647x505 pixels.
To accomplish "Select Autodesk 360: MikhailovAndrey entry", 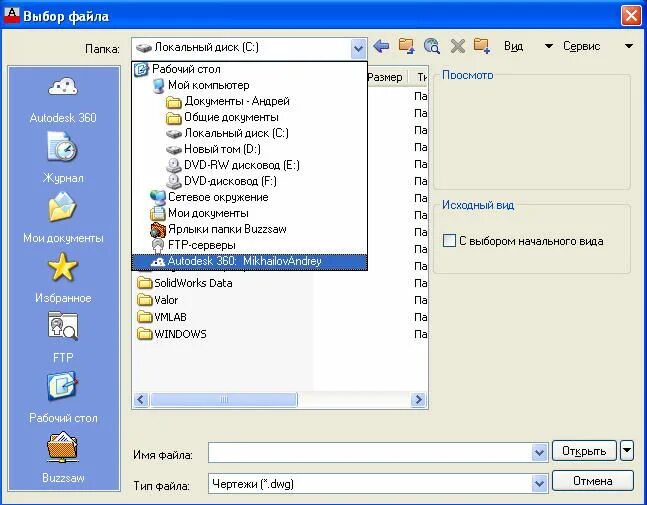I will [249, 261].
